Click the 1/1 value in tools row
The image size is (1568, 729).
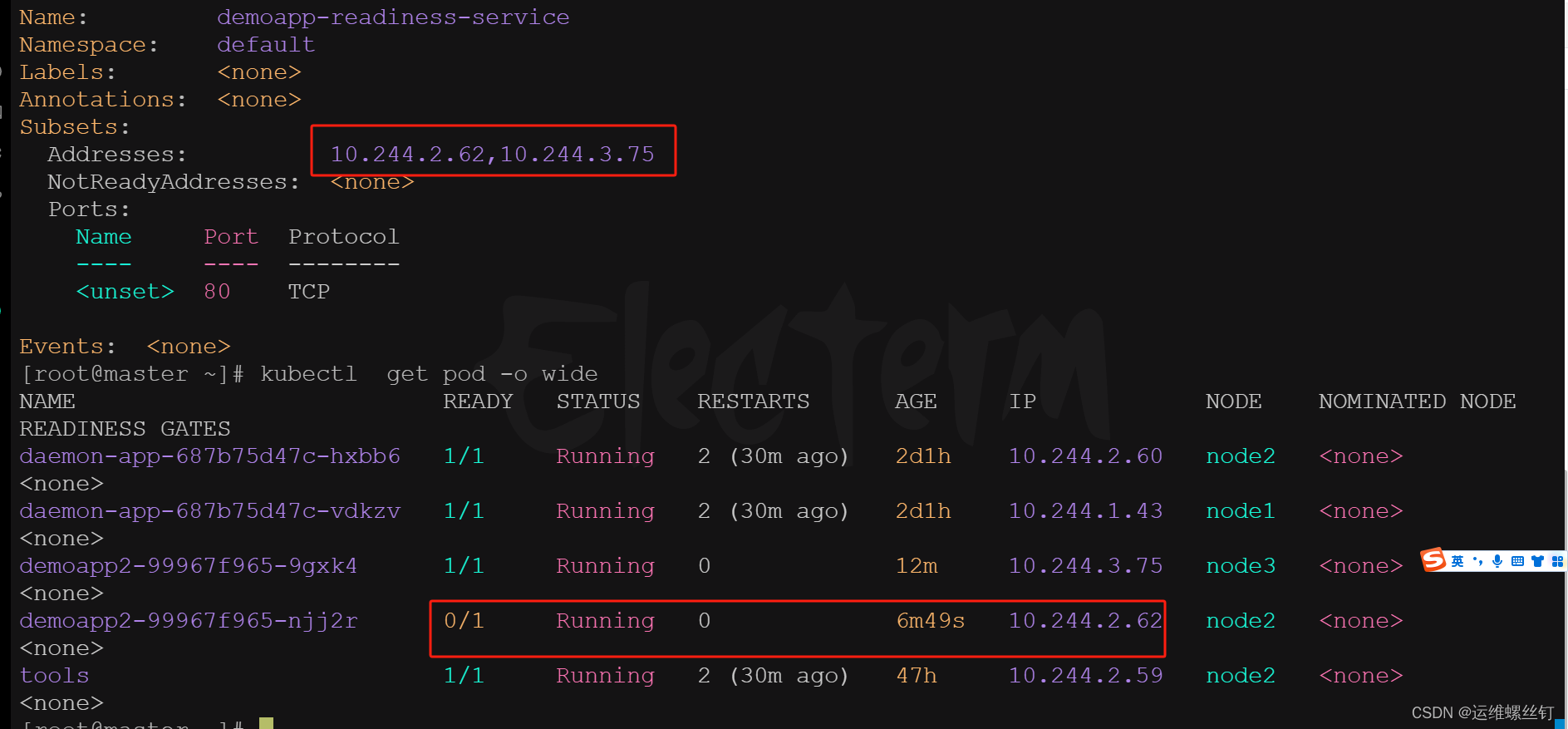click(x=464, y=676)
